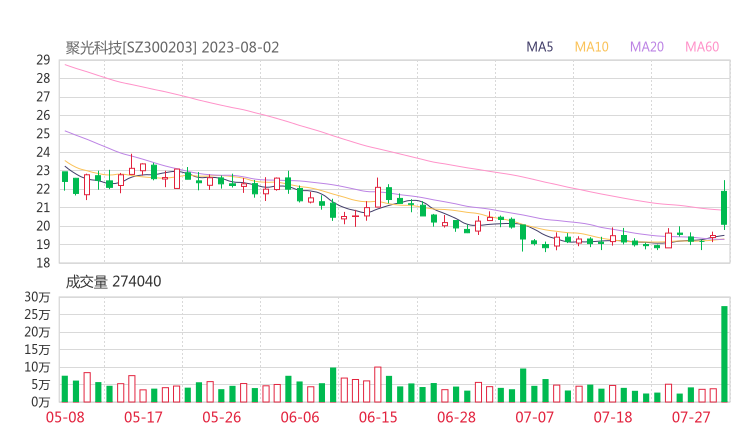The height and width of the screenshot is (440, 740).
Task: Click the 05-26 date label
Action: point(221,418)
